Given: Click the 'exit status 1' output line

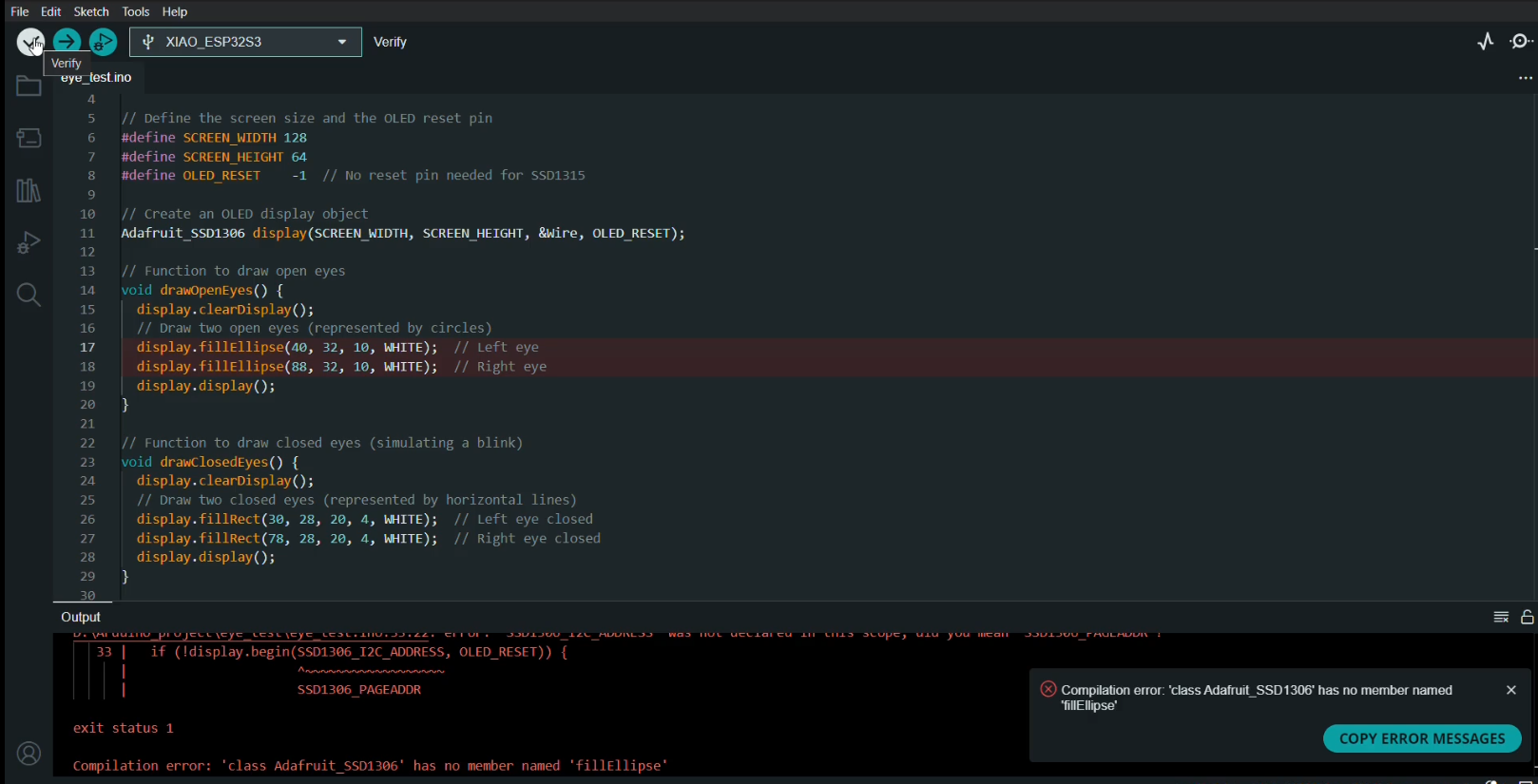Looking at the screenshot, I should pyautogui.click(x=124, y=728).
